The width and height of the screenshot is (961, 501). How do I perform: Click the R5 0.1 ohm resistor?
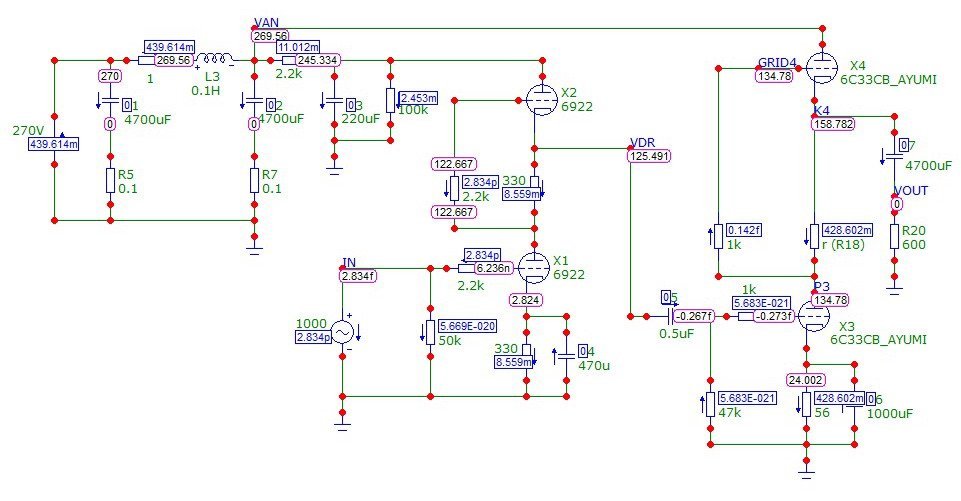pyautogui.click(x=109, y=181)
